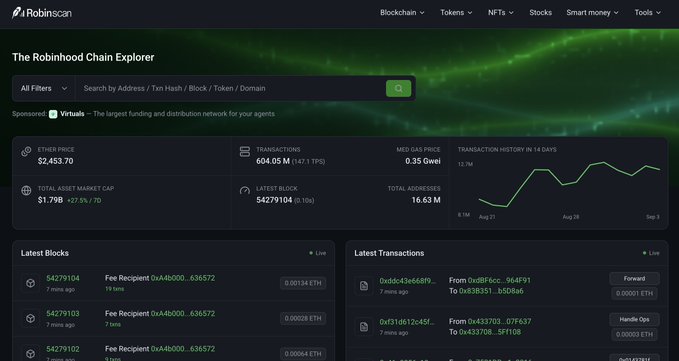The width and height of the screenshot is (679, 361).
Task: Open fee recipient address of block 54279103
Action: click(183, 313)
